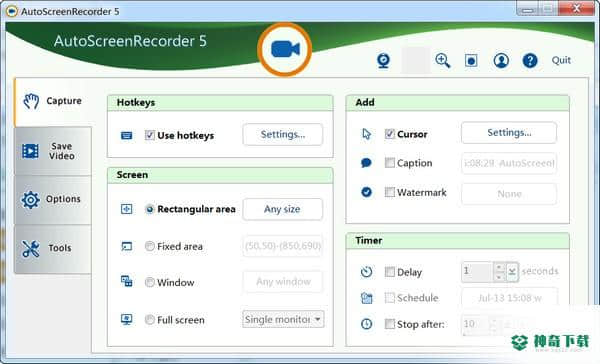The width and height of the screenshot is (600, 364).
Task: Open the magnifier zoom tool
Action: click(x=443, y=60)
